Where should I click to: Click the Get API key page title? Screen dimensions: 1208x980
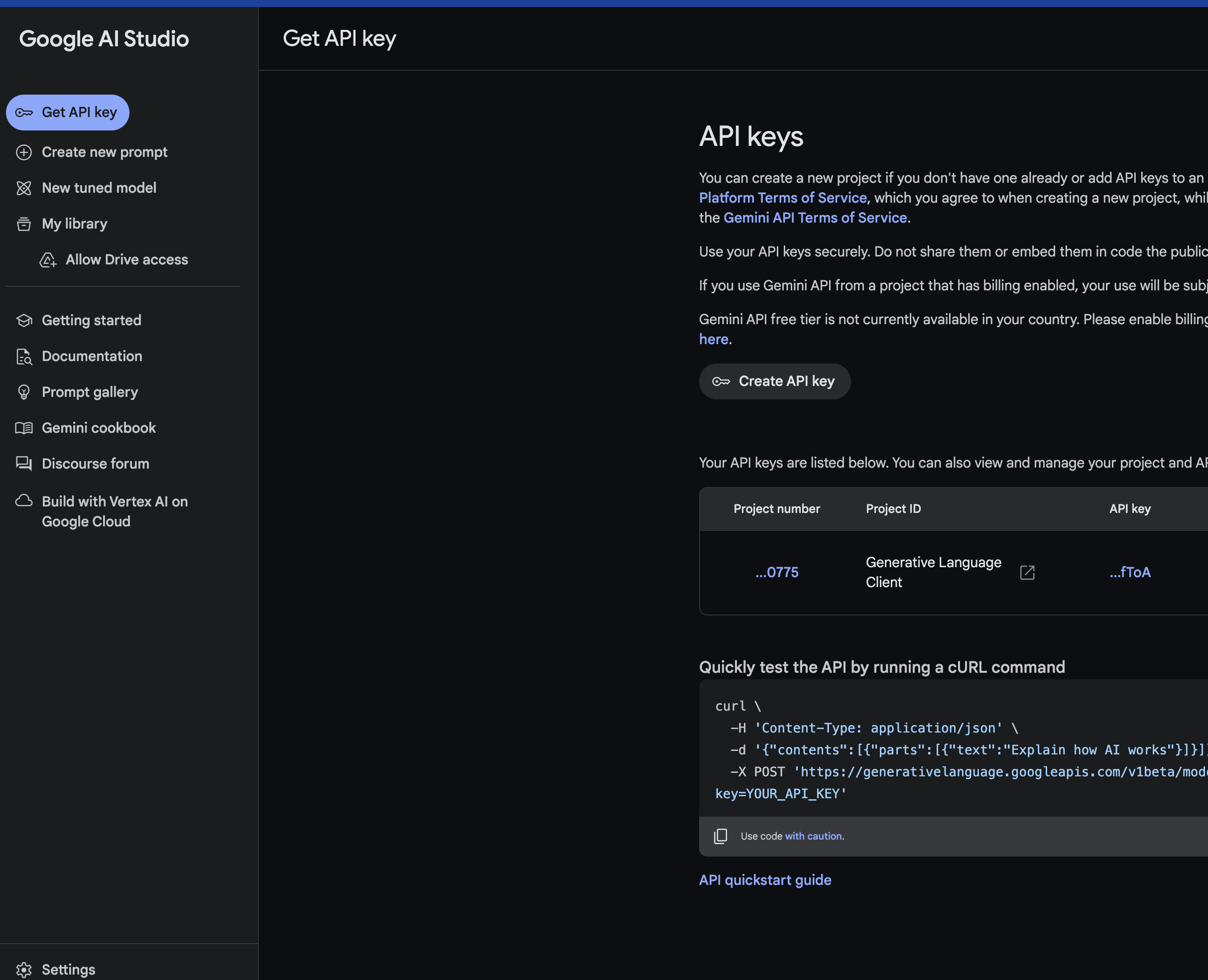[x=339, y=39]
